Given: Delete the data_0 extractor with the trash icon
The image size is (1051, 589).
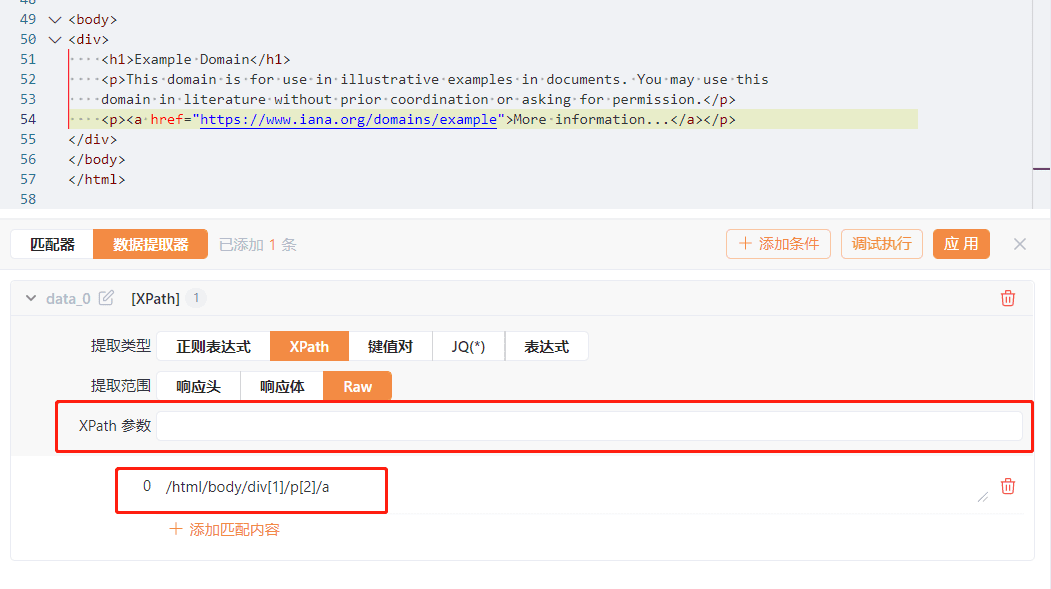Looking at the screenshot, I should click(1008, 298).
